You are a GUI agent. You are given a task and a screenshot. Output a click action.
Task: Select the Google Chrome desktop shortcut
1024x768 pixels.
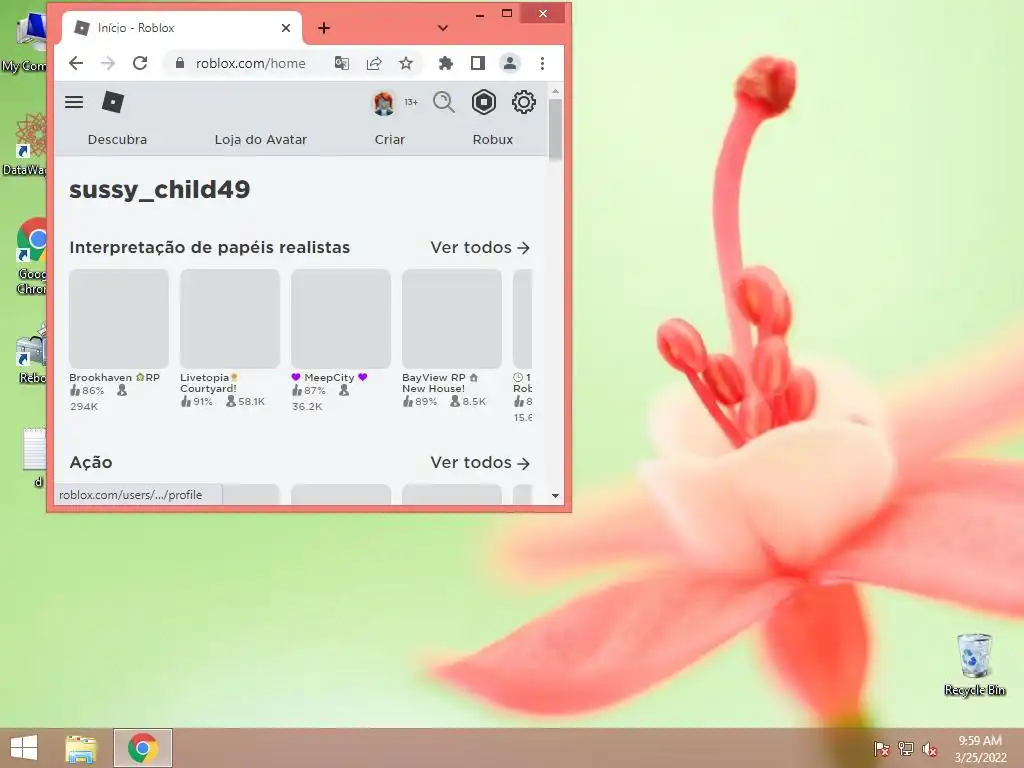31,257
